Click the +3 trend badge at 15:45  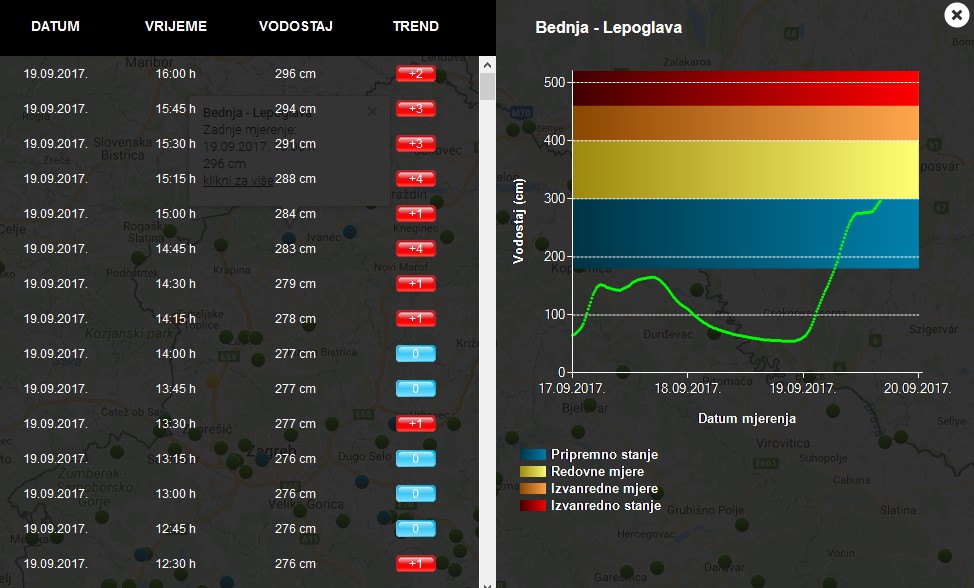tap(416, 109)
